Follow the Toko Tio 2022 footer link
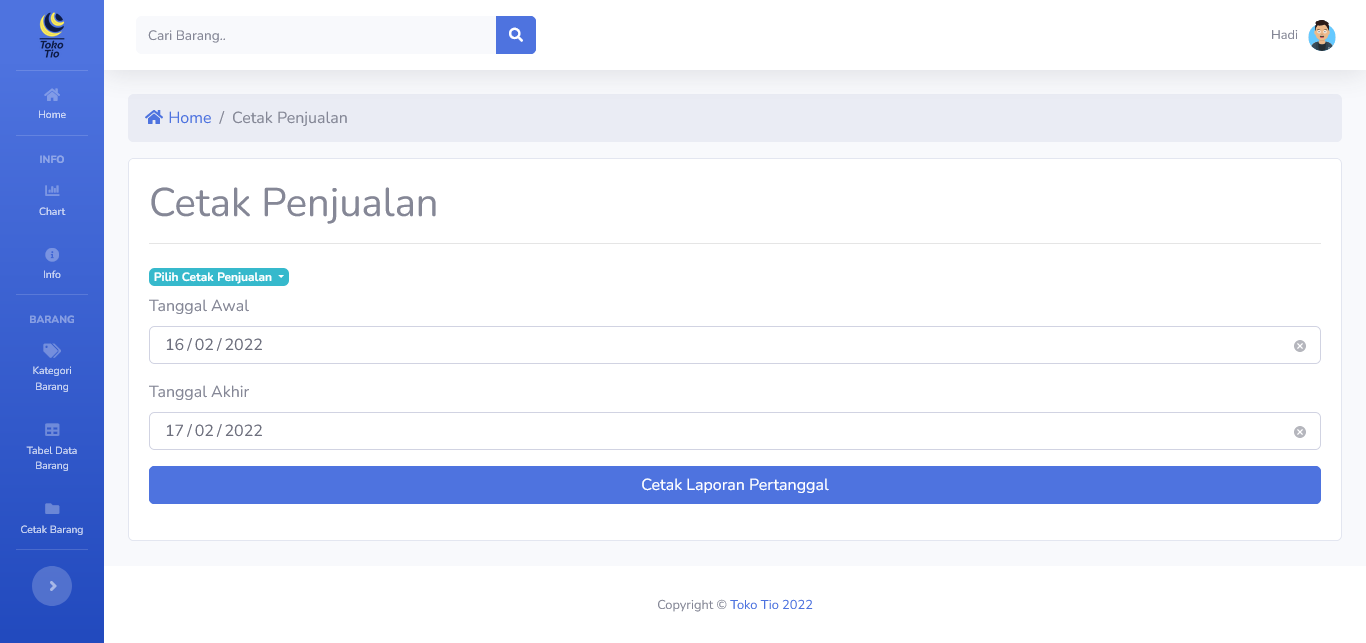The width and height of the screenshot is (1366, 643). click(771, 605)
